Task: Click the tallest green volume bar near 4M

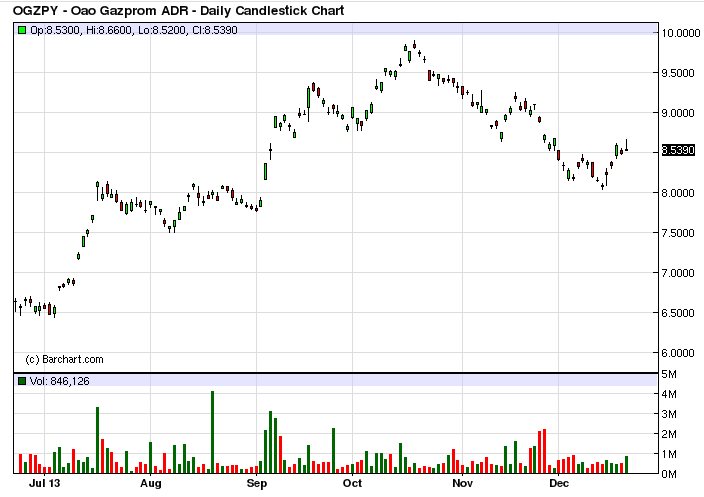Action: point(212,432)
